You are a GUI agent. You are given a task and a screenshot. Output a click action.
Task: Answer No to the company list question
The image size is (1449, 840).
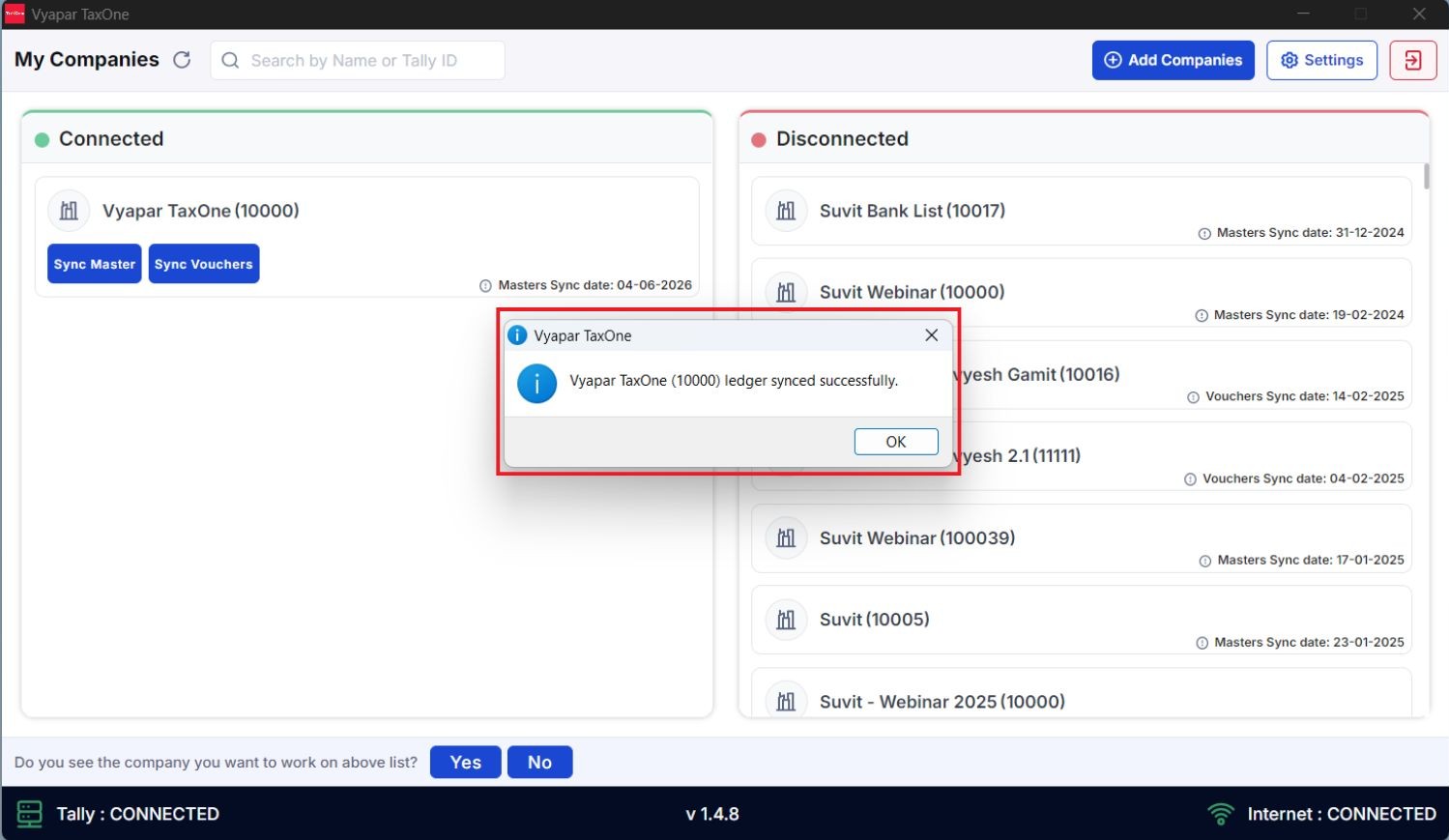tap(539, 762)
